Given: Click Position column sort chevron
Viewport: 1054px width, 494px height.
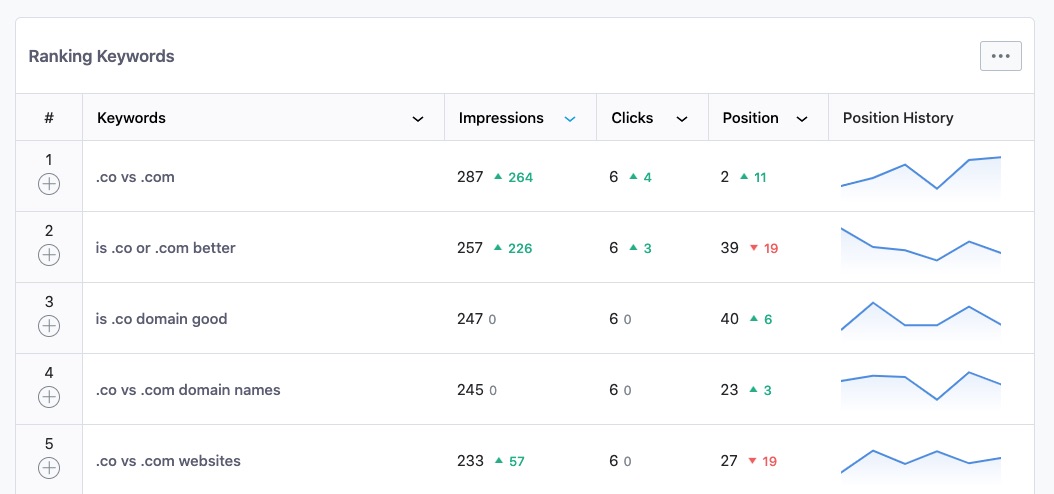Looking at the screenshot, I should pyautogui.click(x=801, y=119).
